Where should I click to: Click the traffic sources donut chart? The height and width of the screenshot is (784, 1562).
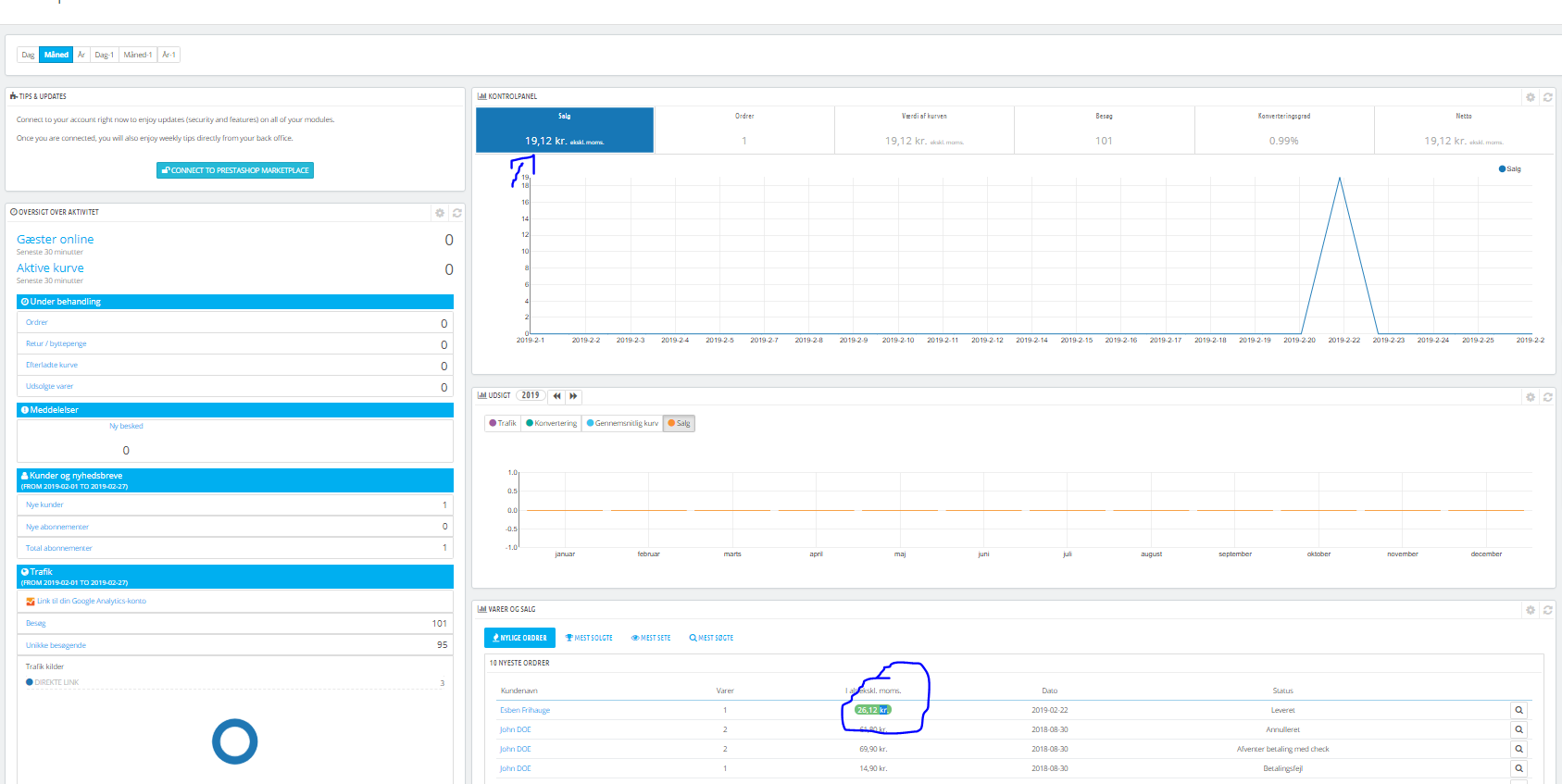click(x=235, y=741)
